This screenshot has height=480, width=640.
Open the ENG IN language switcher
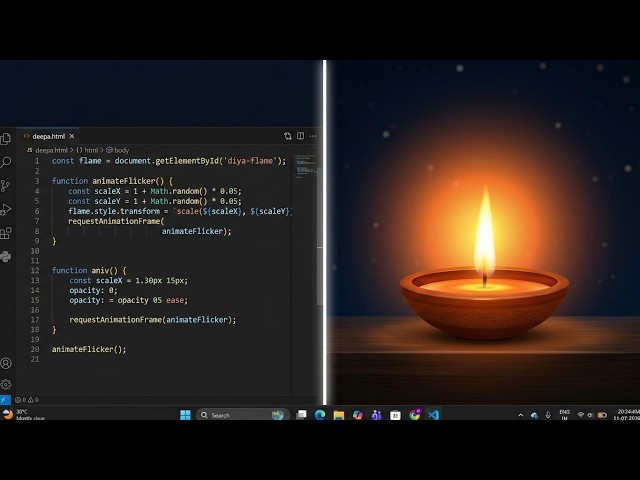564,415
